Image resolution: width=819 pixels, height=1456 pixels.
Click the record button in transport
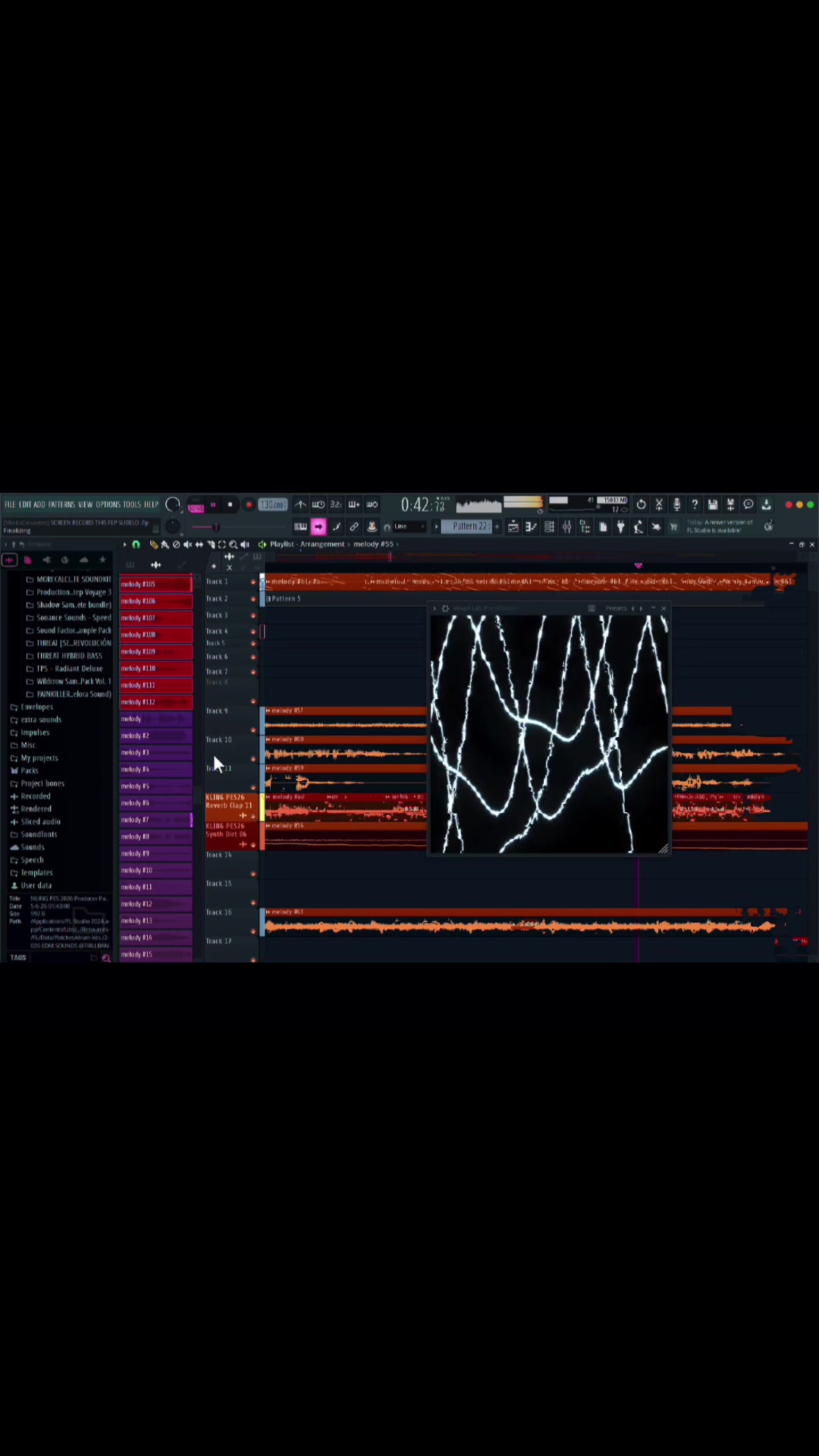click(249, 505)
